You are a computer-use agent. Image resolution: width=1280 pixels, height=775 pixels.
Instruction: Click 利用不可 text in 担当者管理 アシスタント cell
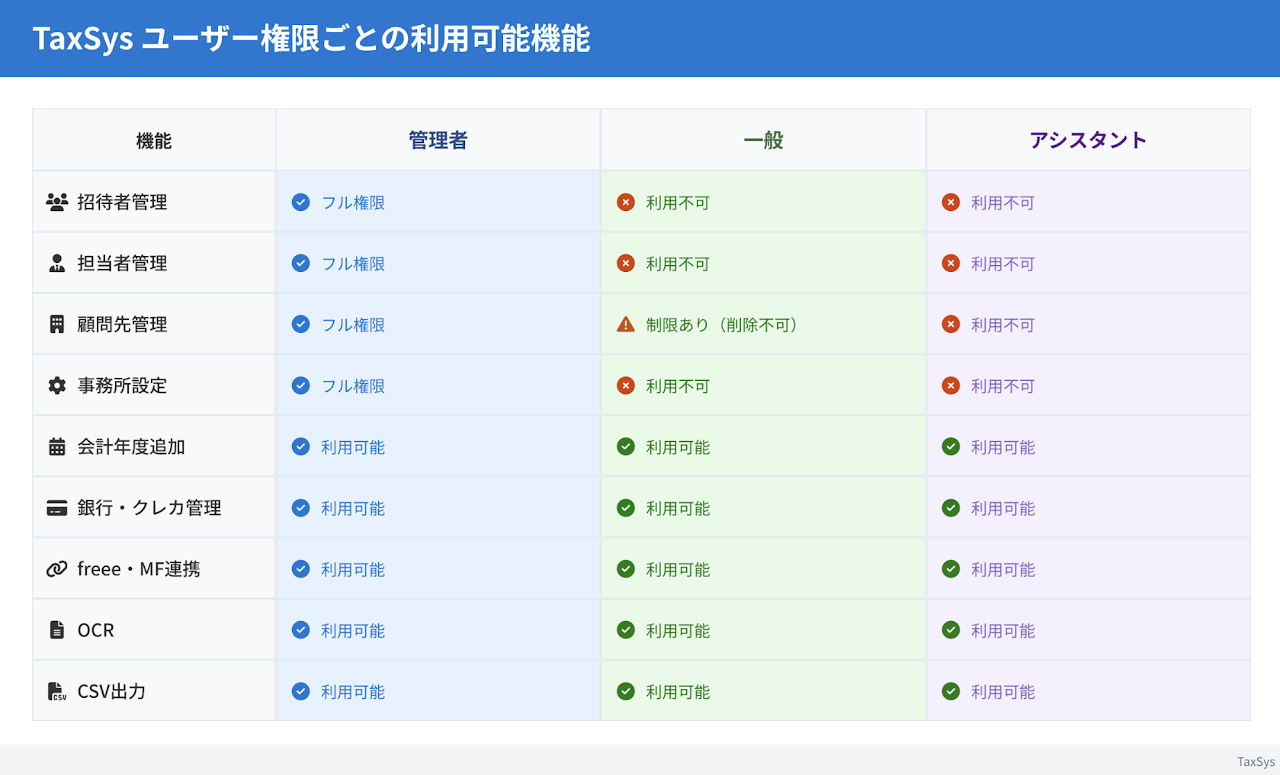pos(1003,264)
